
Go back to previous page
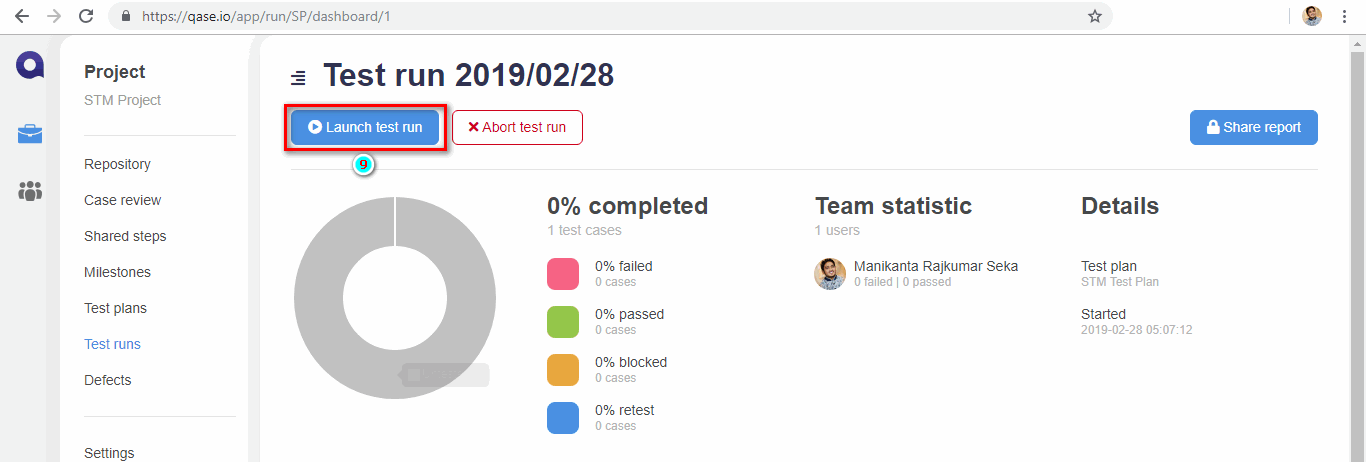tap(22, 16)
